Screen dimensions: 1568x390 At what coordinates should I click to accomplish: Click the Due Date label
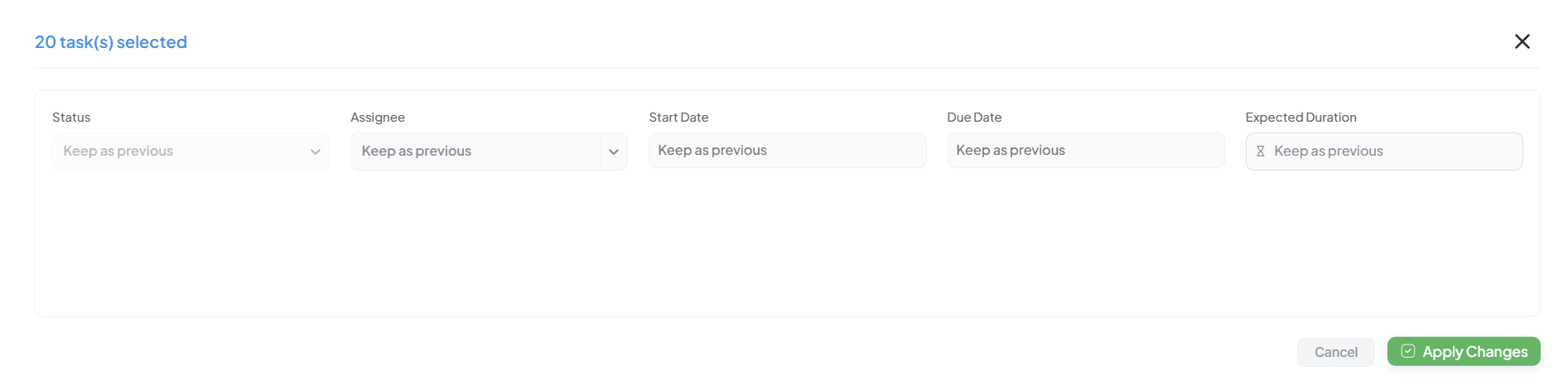click(x=974, y=118)
